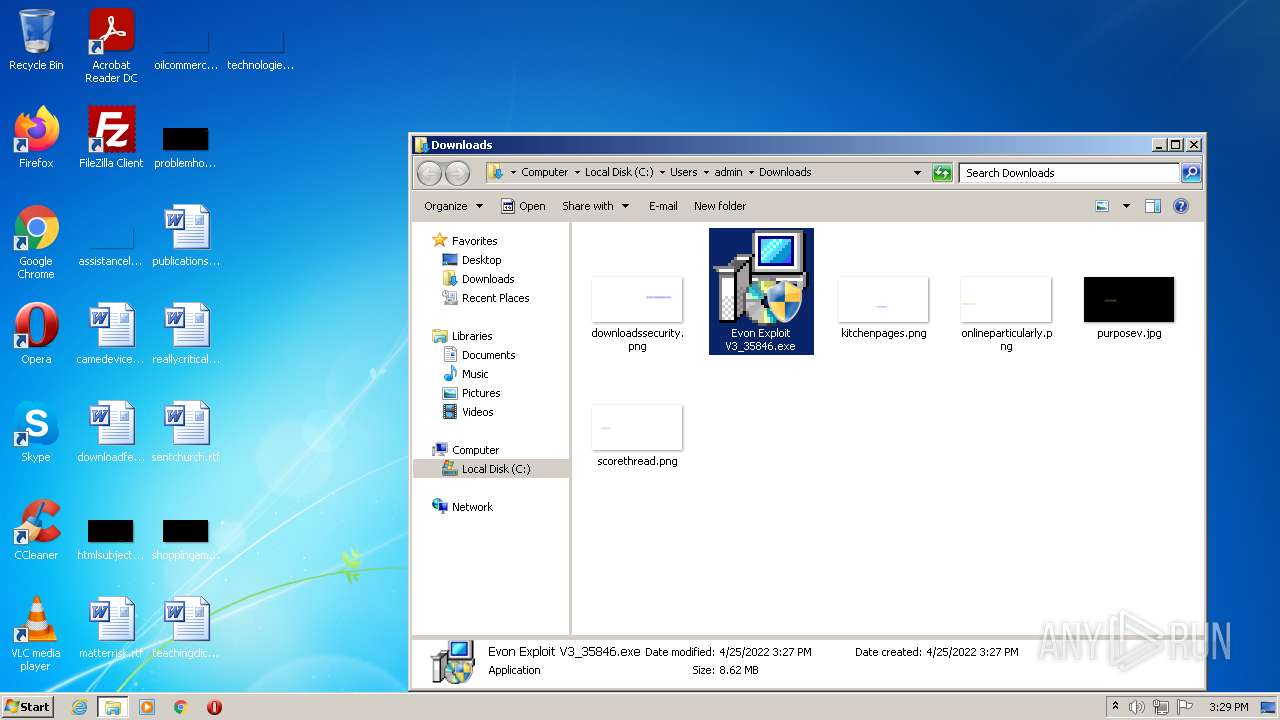Image resolution: width=1280 pixels, height=720 pixels.
Task: Expand the admin breadcrumb arrow
Action: coord(751,173)
